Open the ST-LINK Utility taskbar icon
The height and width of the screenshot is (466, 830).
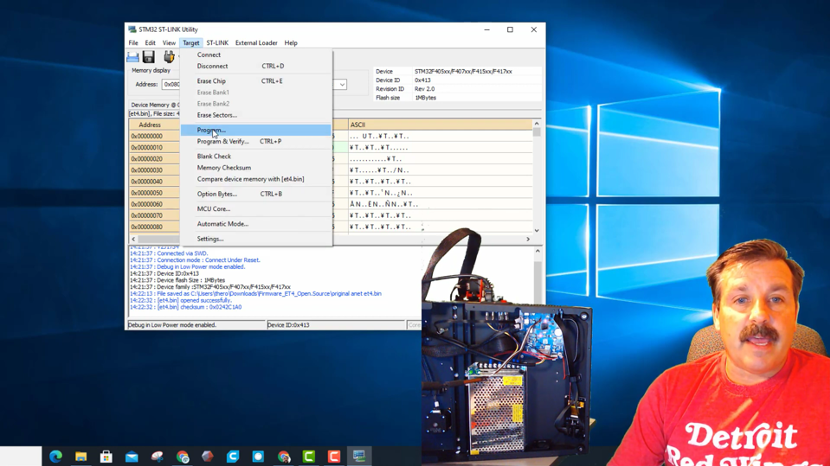coord(359,456)
